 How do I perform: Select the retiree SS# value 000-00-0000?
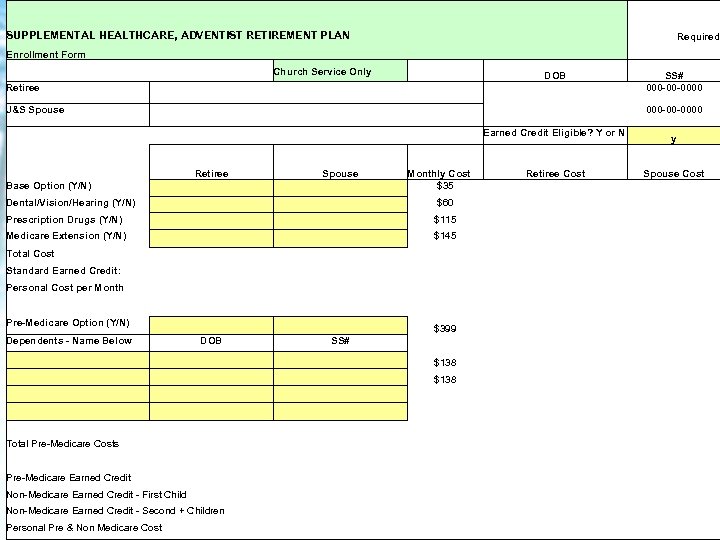[674, 88]
